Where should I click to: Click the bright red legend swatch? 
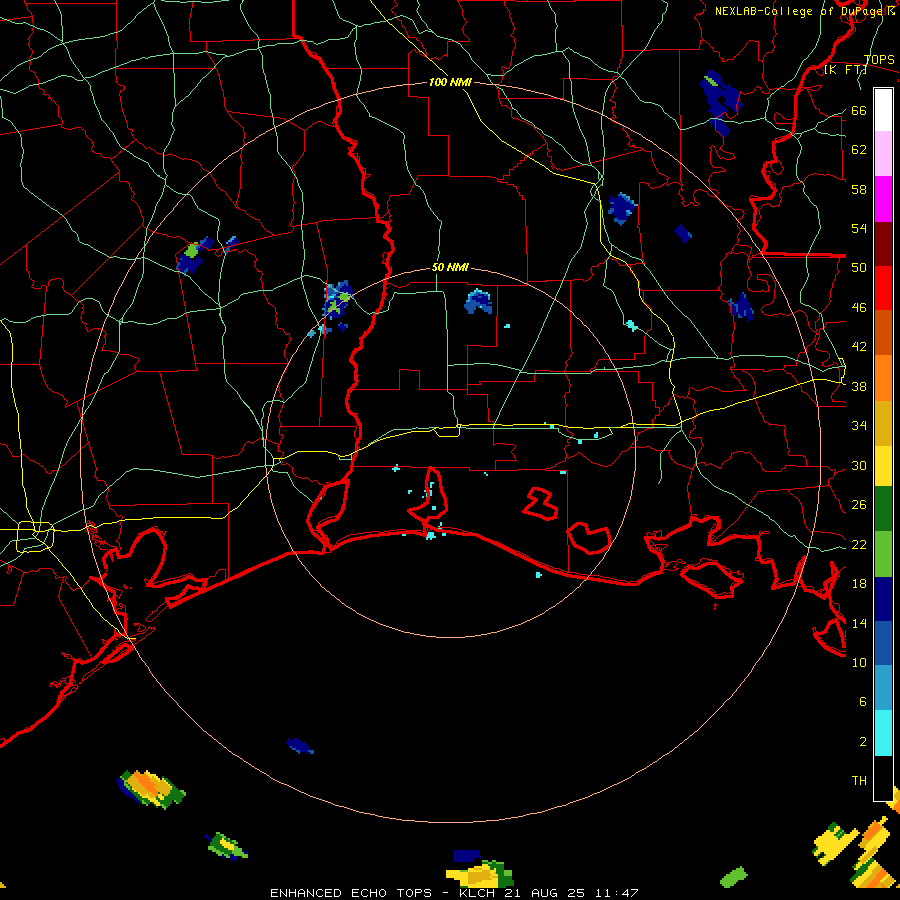[883, 288]
